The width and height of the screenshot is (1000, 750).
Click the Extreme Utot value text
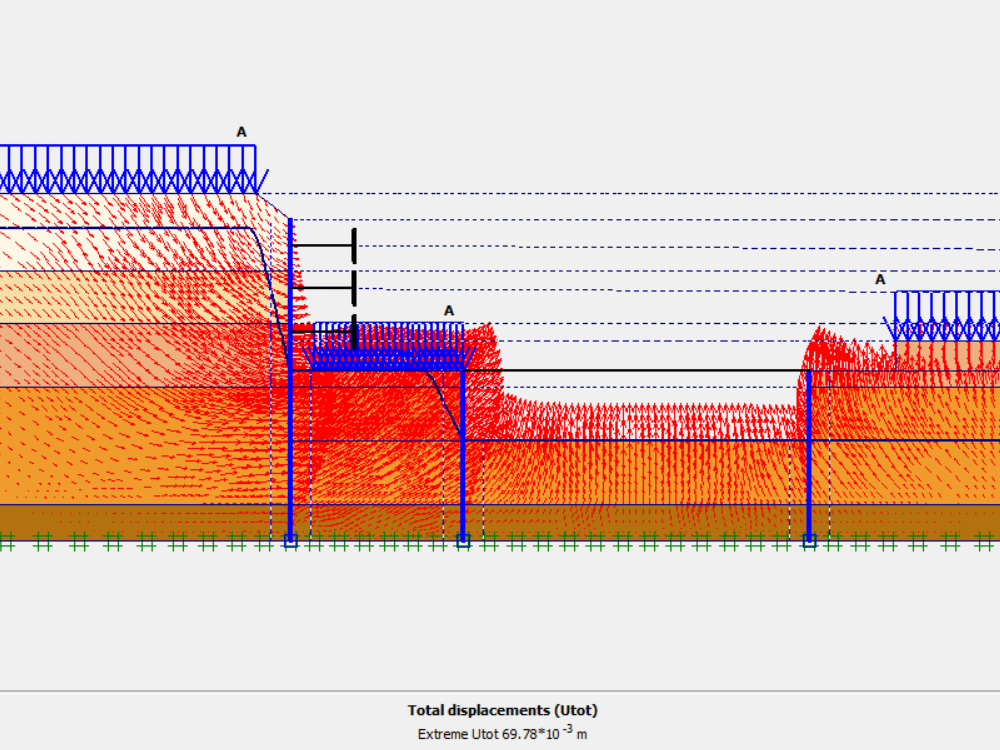click(500, 733)
